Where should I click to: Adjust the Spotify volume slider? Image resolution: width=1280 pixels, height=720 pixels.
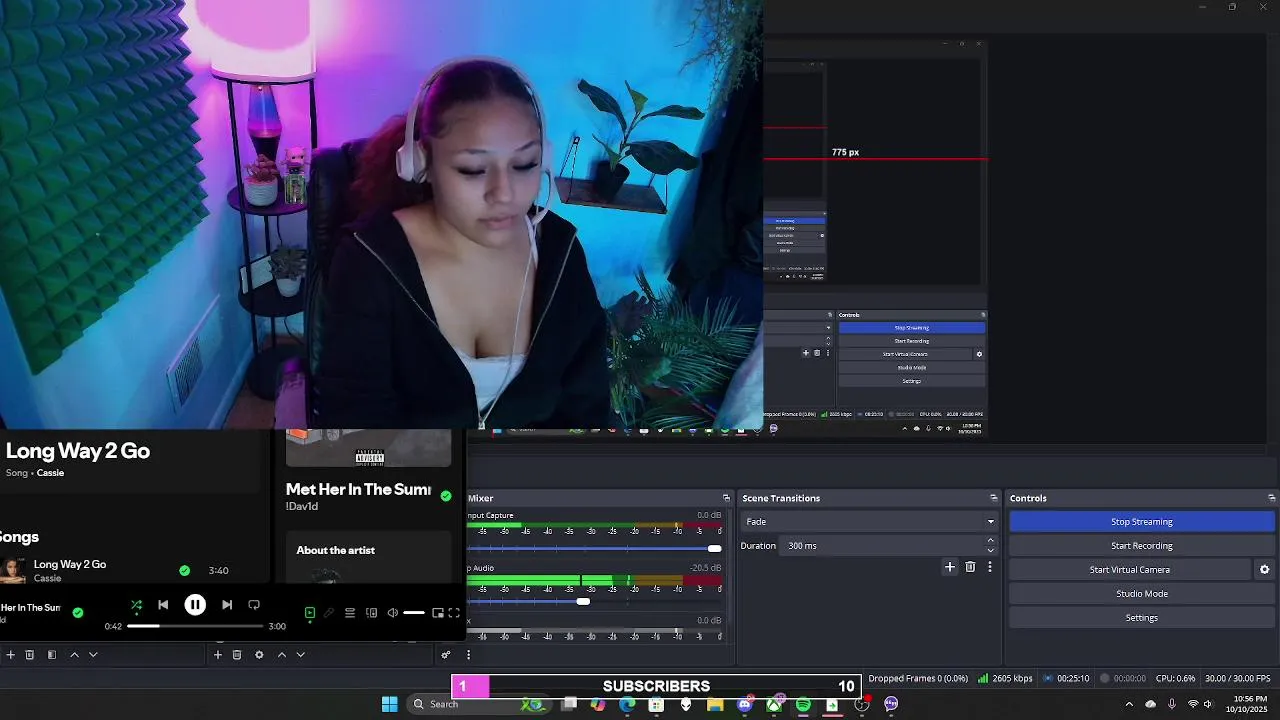coord(414,613)
